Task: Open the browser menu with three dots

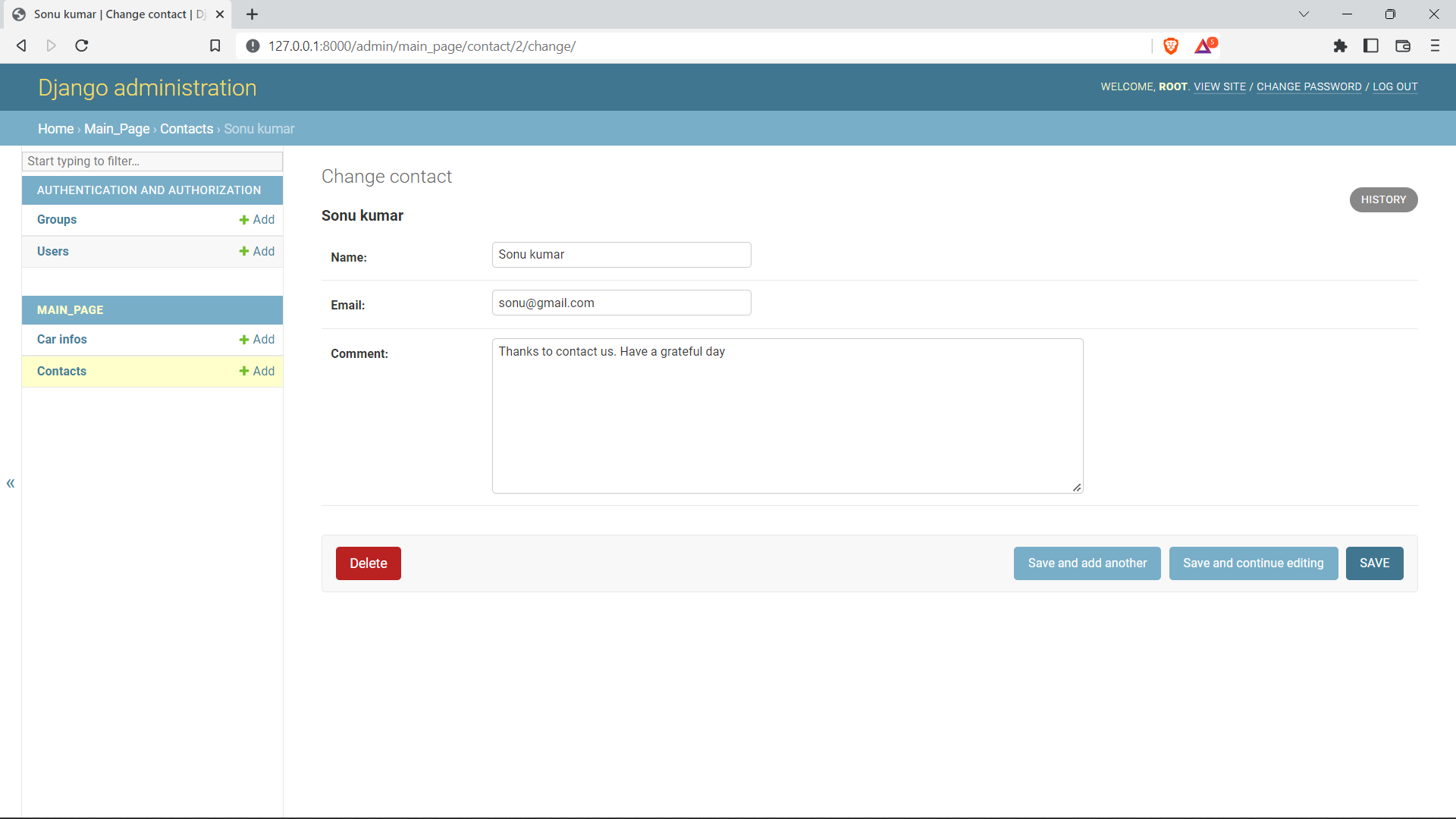Action: (1436, 45)
